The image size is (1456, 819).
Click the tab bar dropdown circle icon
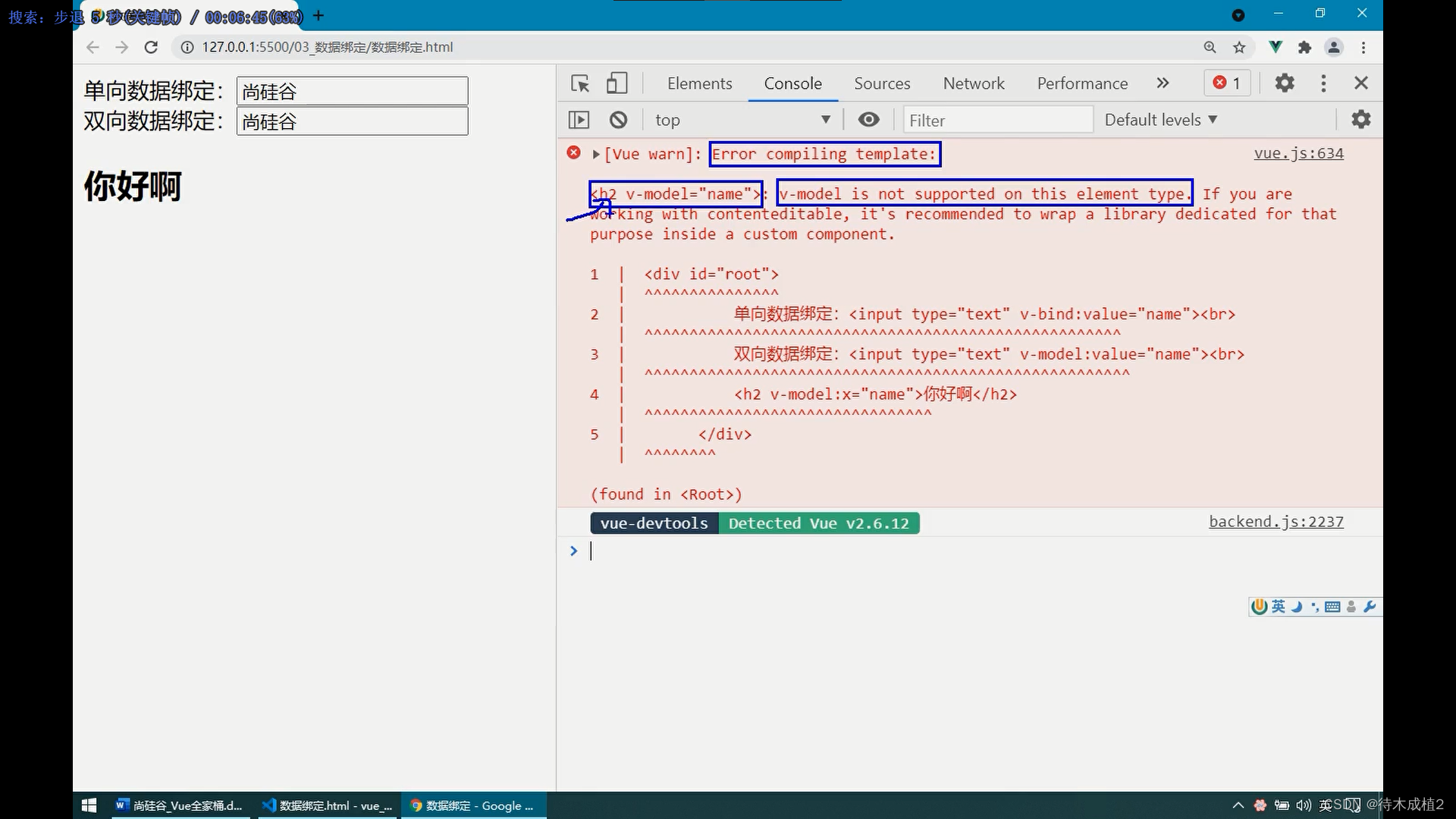(1238, 15)
